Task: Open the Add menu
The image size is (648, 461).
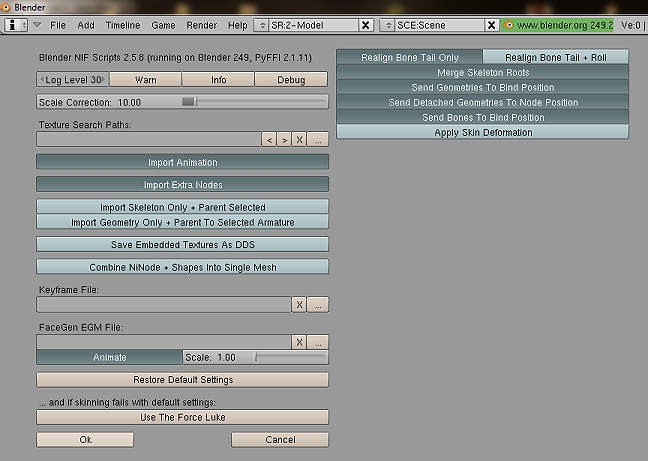Action: [86, 25]
